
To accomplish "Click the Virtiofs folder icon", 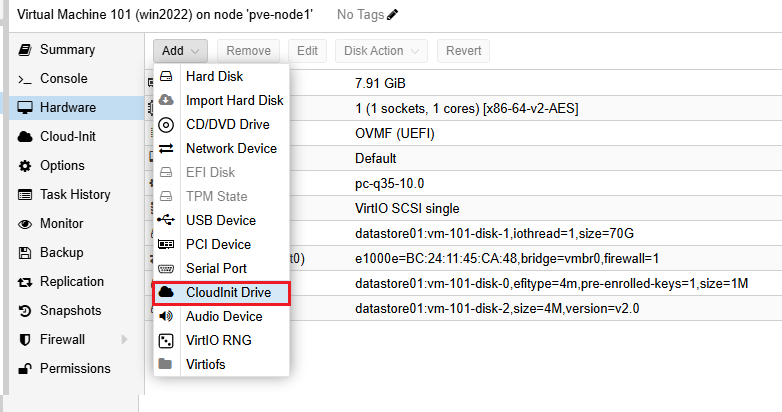I will (x=167, y=364).
